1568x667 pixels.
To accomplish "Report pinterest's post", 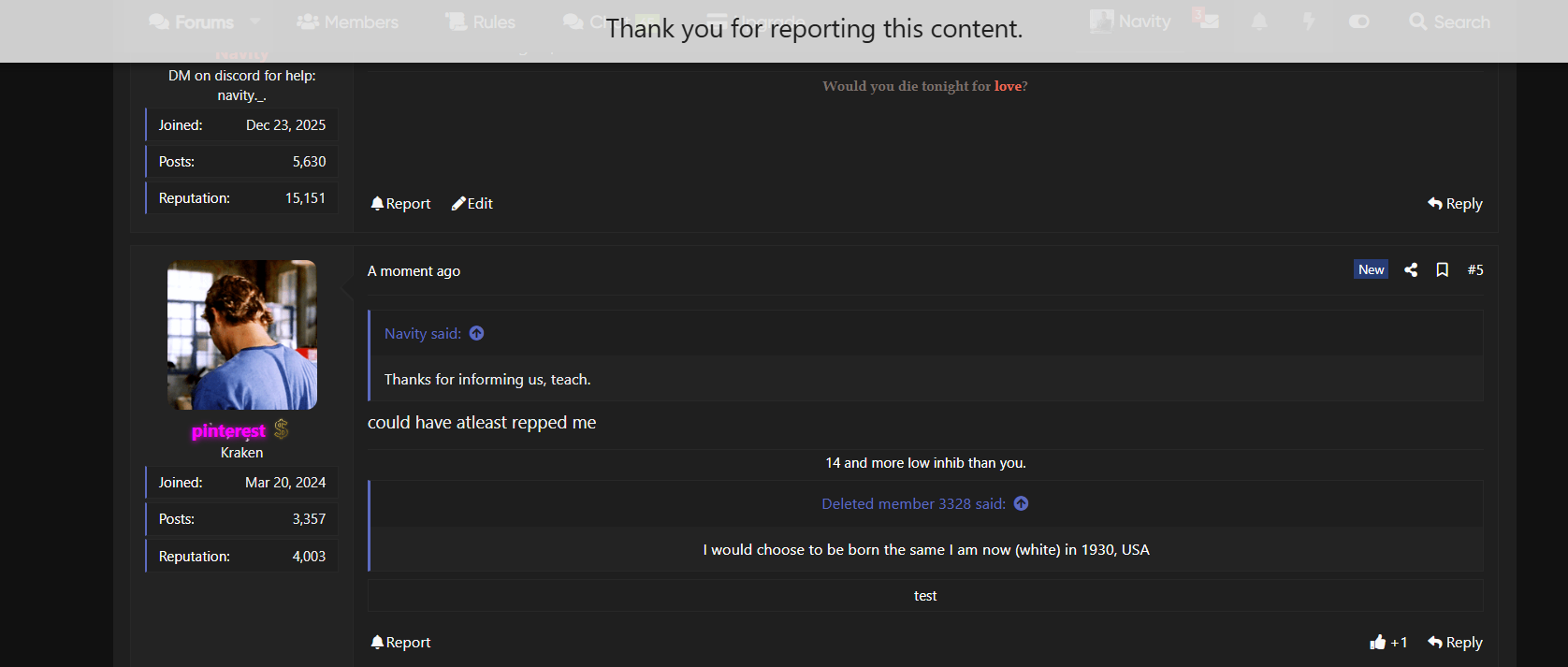I will pyautogui.click(x=400, y=642).
